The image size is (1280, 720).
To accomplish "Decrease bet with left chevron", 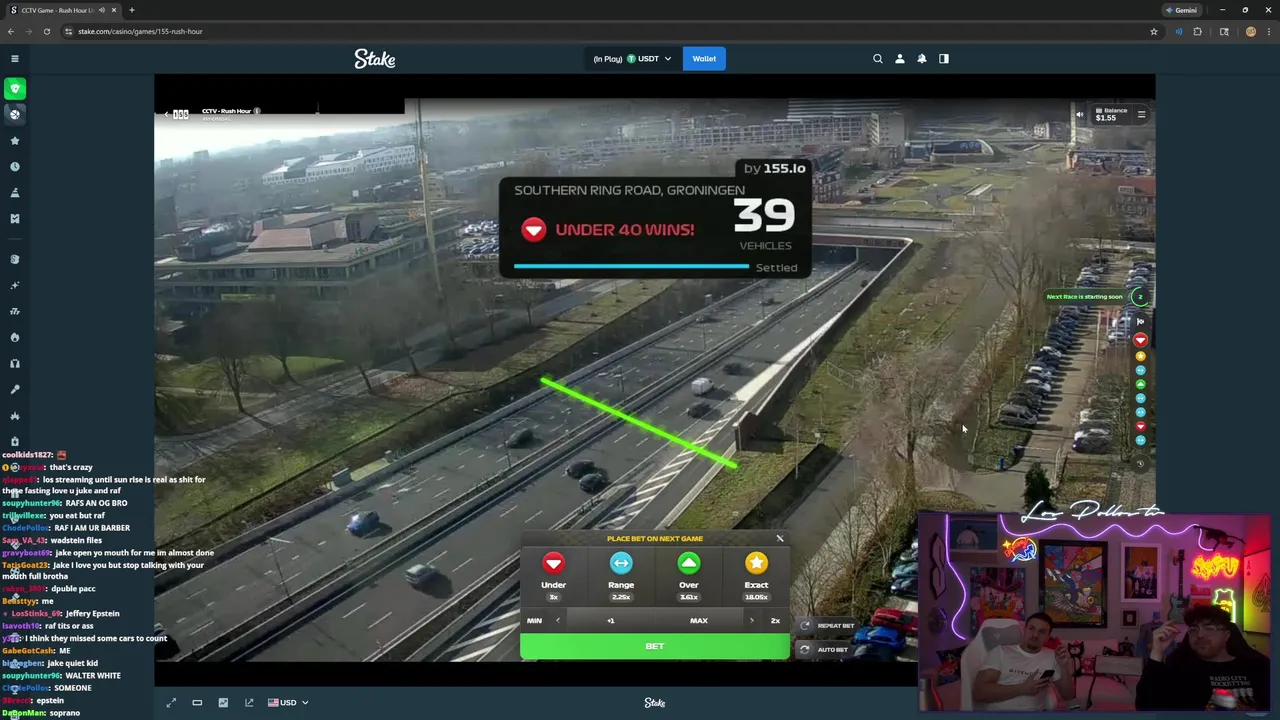I will click(558, 621).
